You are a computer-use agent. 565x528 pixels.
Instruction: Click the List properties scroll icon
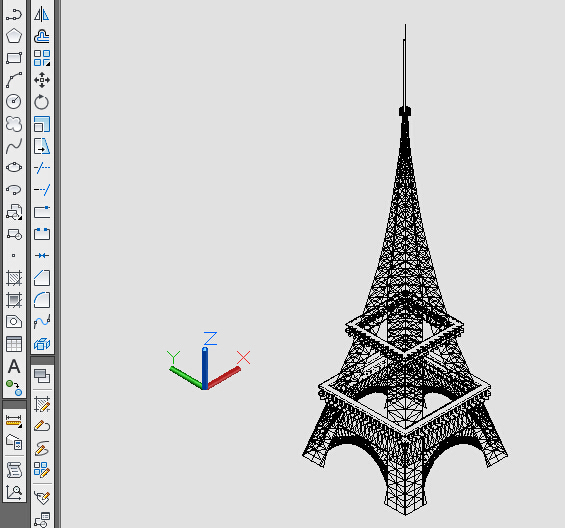14,470
